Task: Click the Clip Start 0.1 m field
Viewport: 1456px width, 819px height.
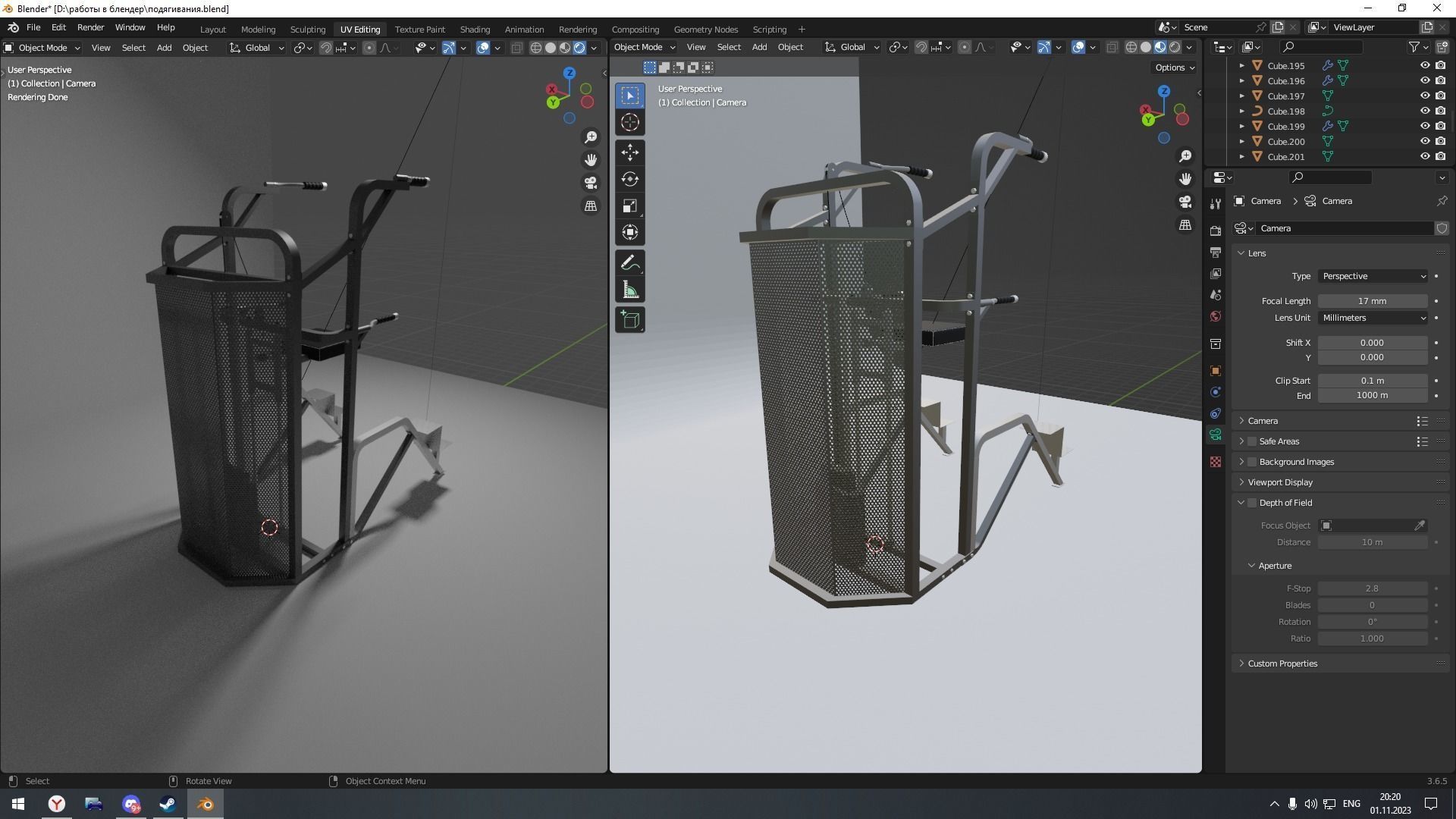Action: tap(1373, 381)
